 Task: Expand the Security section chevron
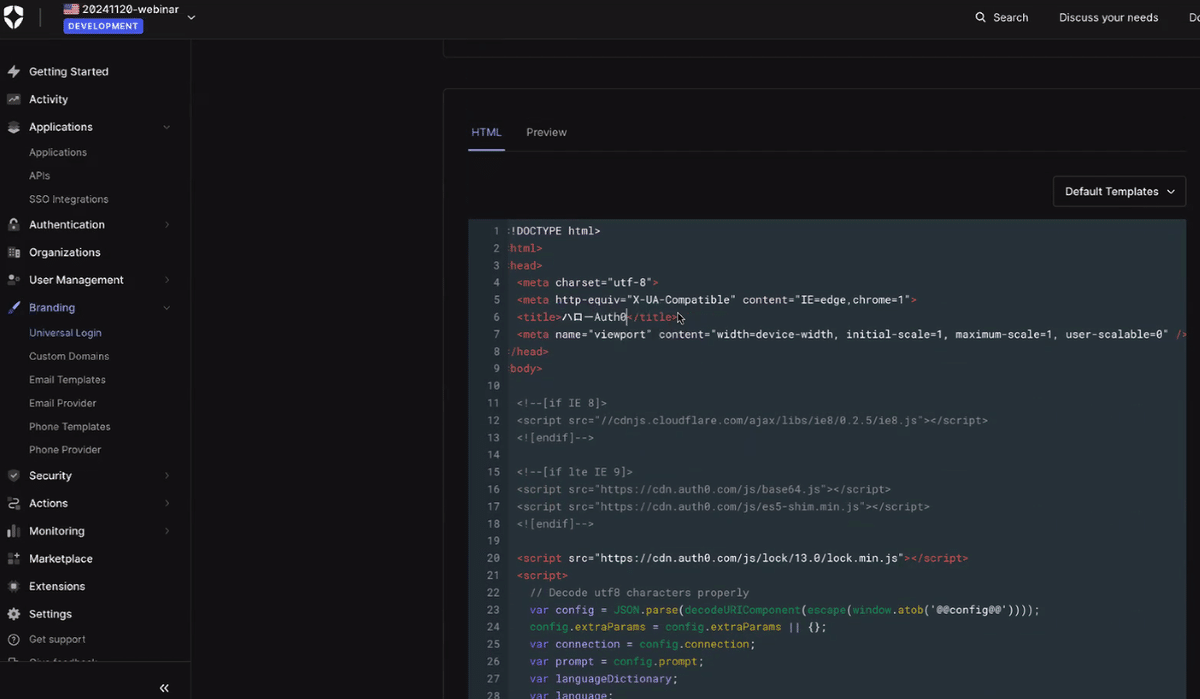167,476
